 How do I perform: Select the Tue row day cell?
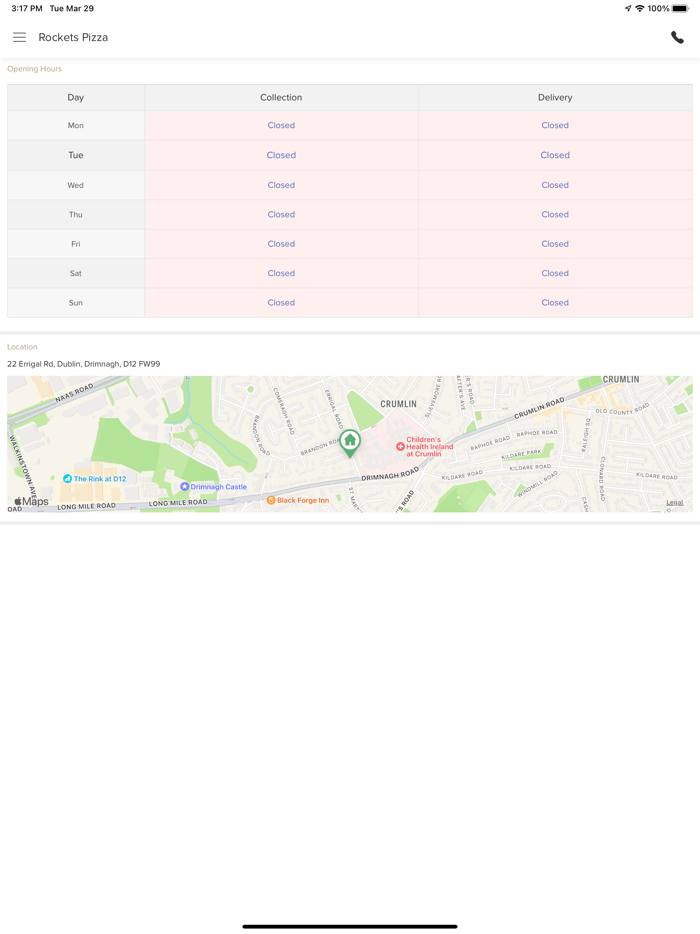pos(76,155)
